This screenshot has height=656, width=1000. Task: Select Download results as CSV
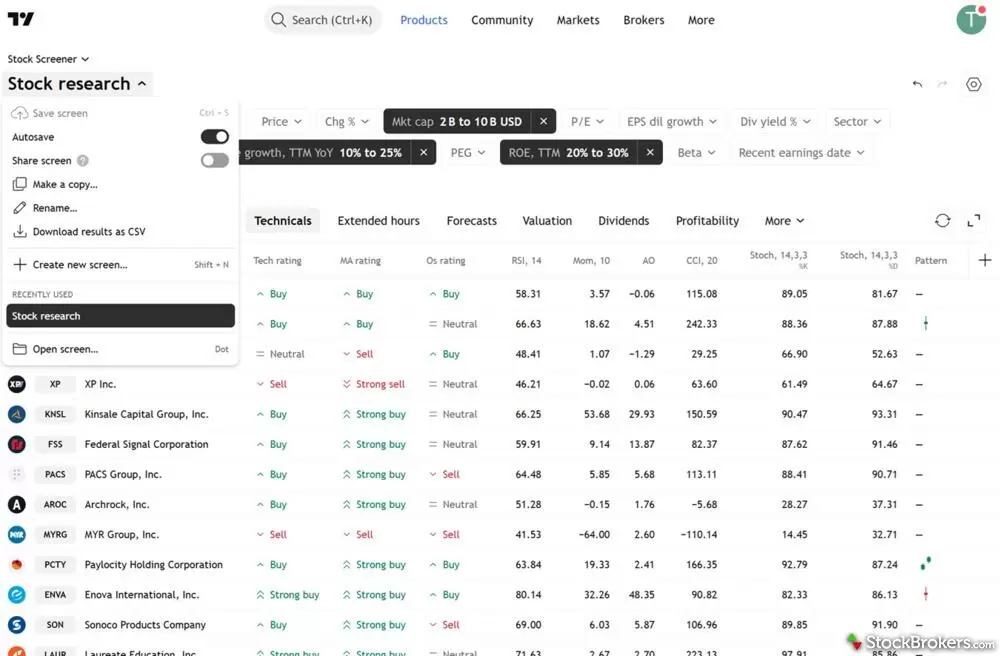pyautogui.click(x=121, y=231)
